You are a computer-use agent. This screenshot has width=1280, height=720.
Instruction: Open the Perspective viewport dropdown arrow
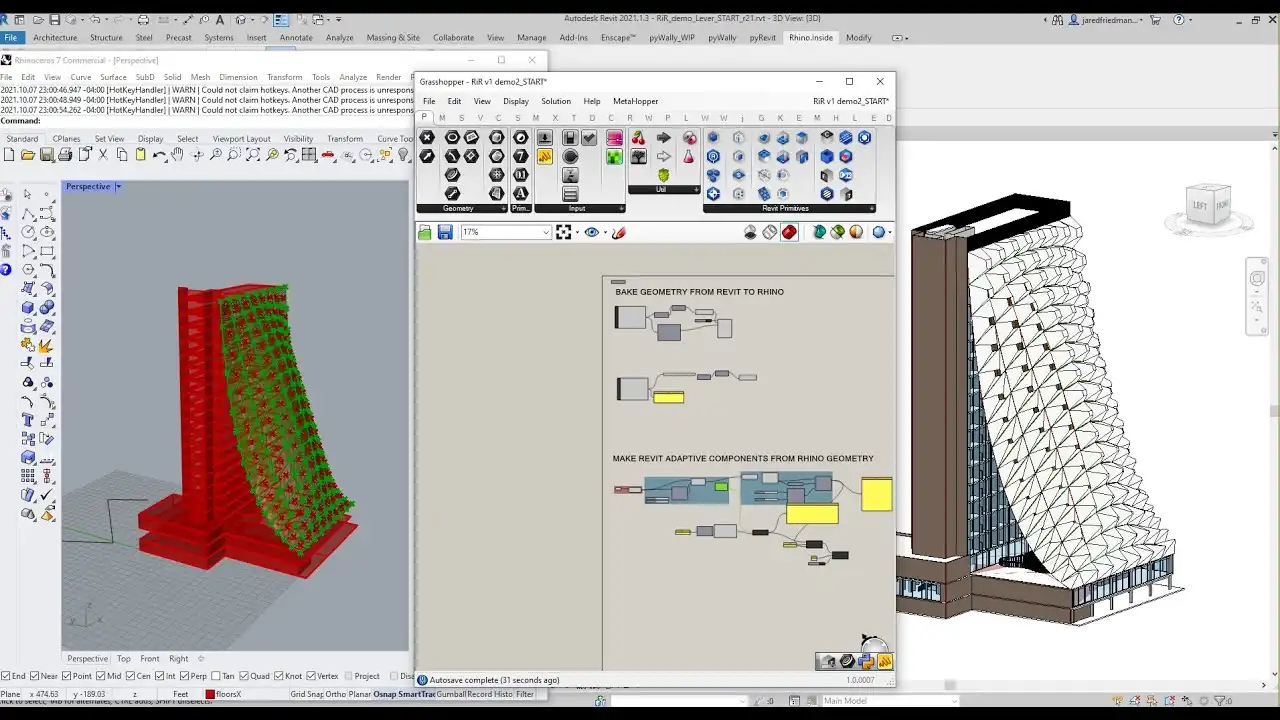click(x=118, y=187)
